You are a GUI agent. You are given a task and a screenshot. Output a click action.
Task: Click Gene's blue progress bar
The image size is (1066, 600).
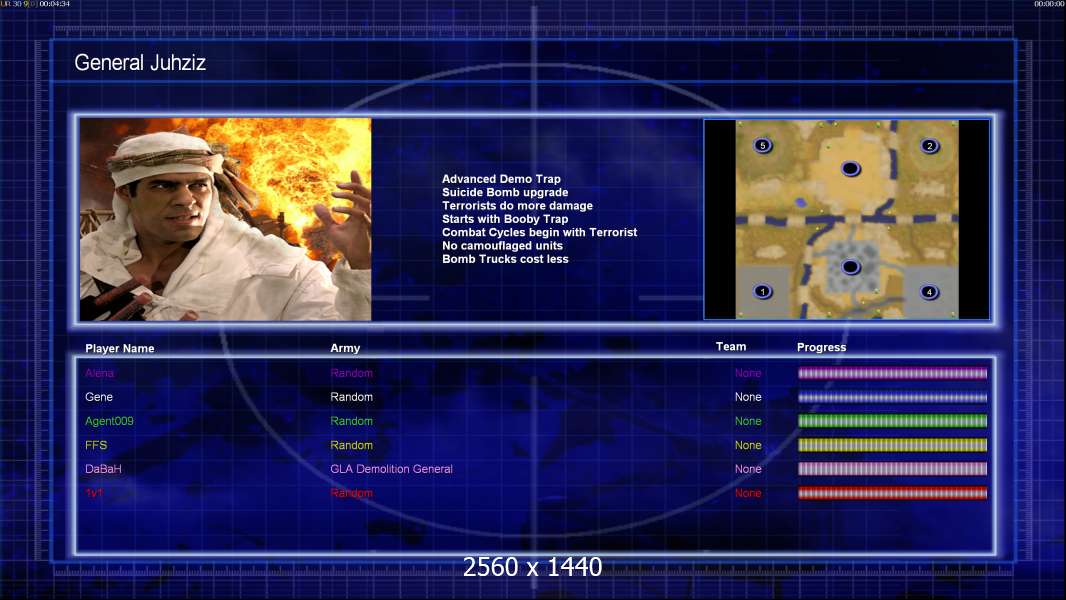(x=892, y=398)
